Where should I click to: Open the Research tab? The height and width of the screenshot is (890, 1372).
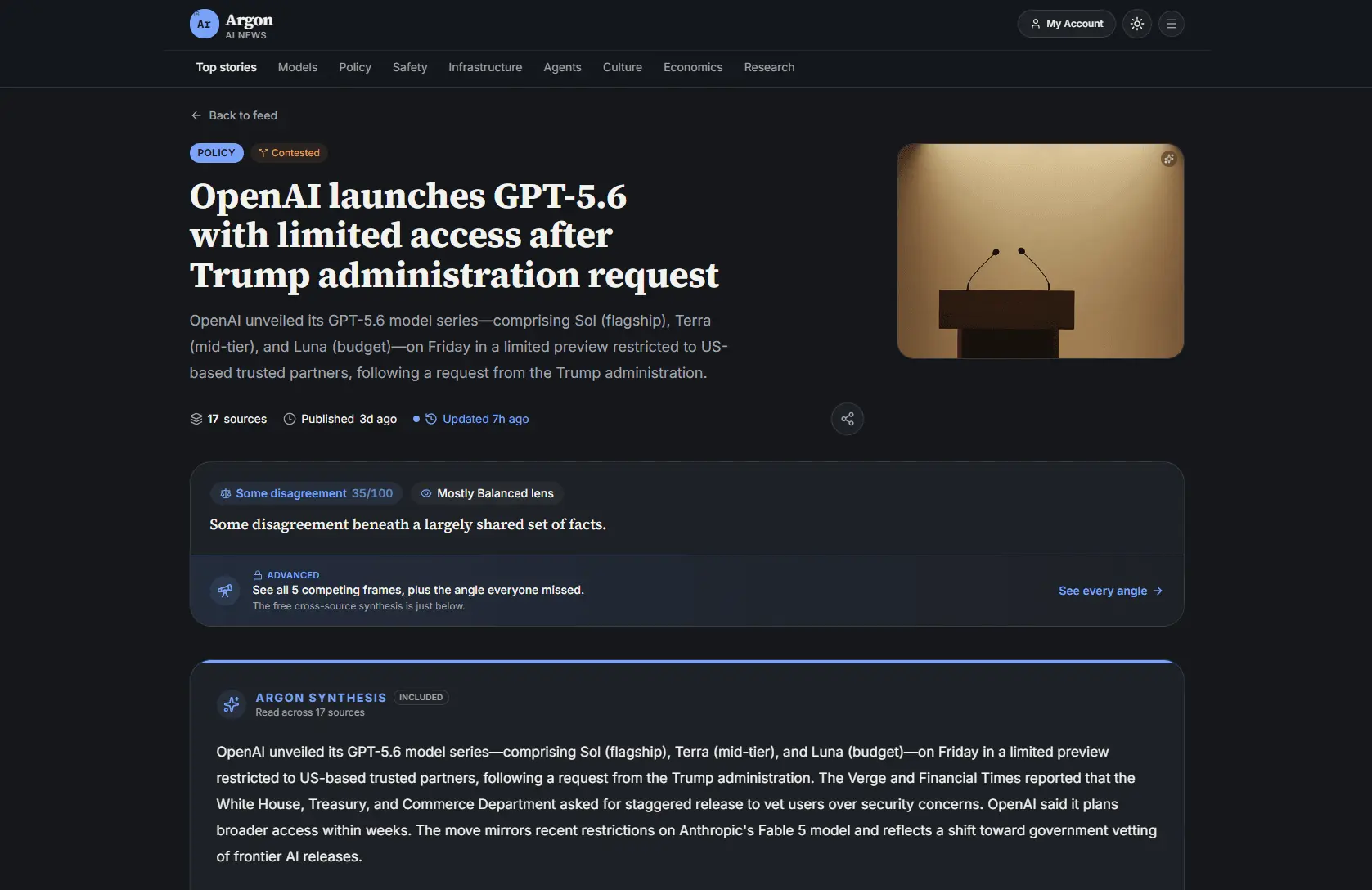tap(769, 67)
